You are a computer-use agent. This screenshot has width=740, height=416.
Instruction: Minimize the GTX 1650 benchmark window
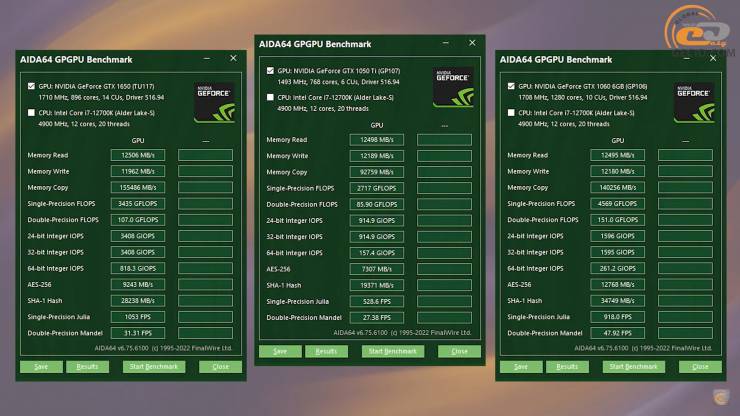(207, 59)
